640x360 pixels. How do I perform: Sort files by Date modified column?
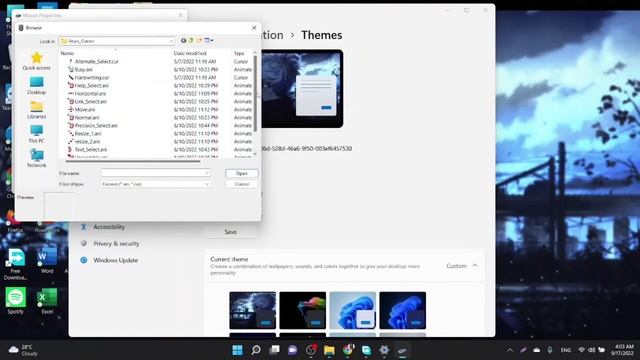tap(190, 53)
